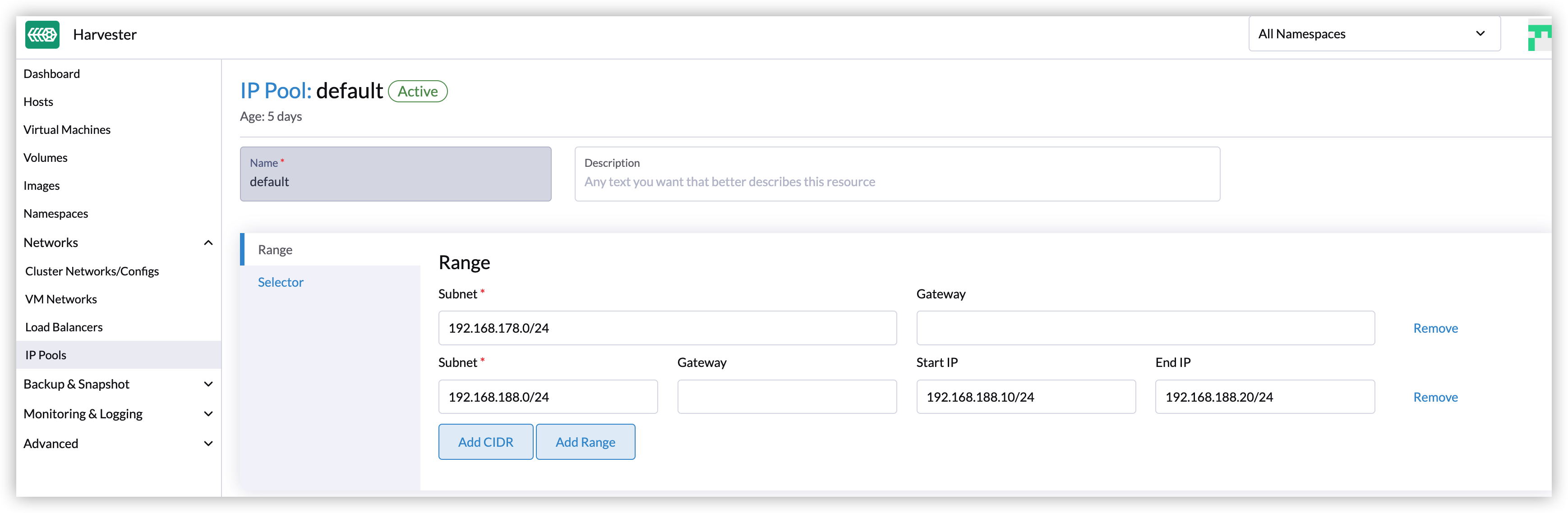1568x513 pixels.
Task: Select the Hosts sidebar entry
Action: coord(38,101)
